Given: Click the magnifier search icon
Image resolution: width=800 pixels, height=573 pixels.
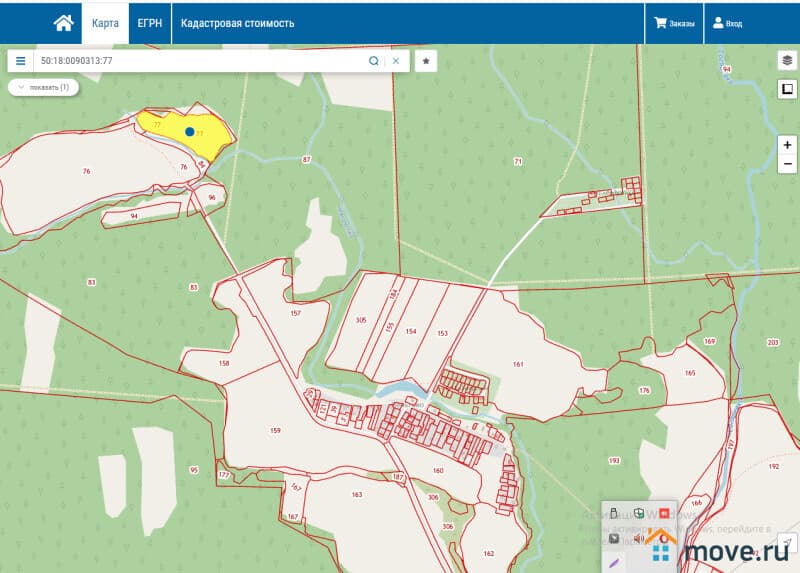Looking at the screenshot, I should point(374,61).
